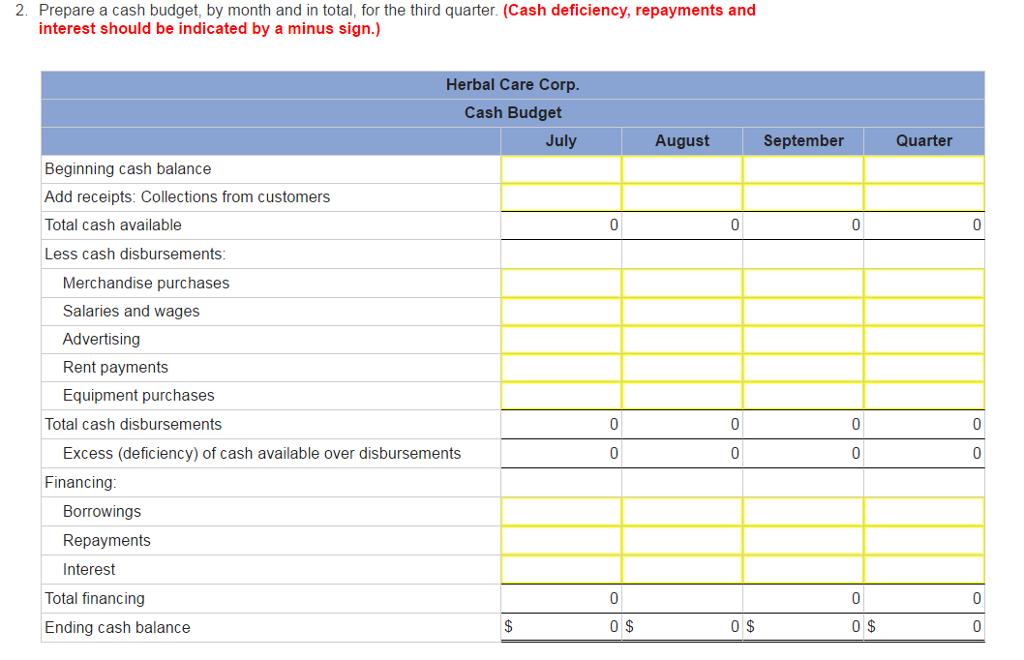Focus the September Repayments field
The height and width of the screenshot is (660, 1024).
coord(803,541)
